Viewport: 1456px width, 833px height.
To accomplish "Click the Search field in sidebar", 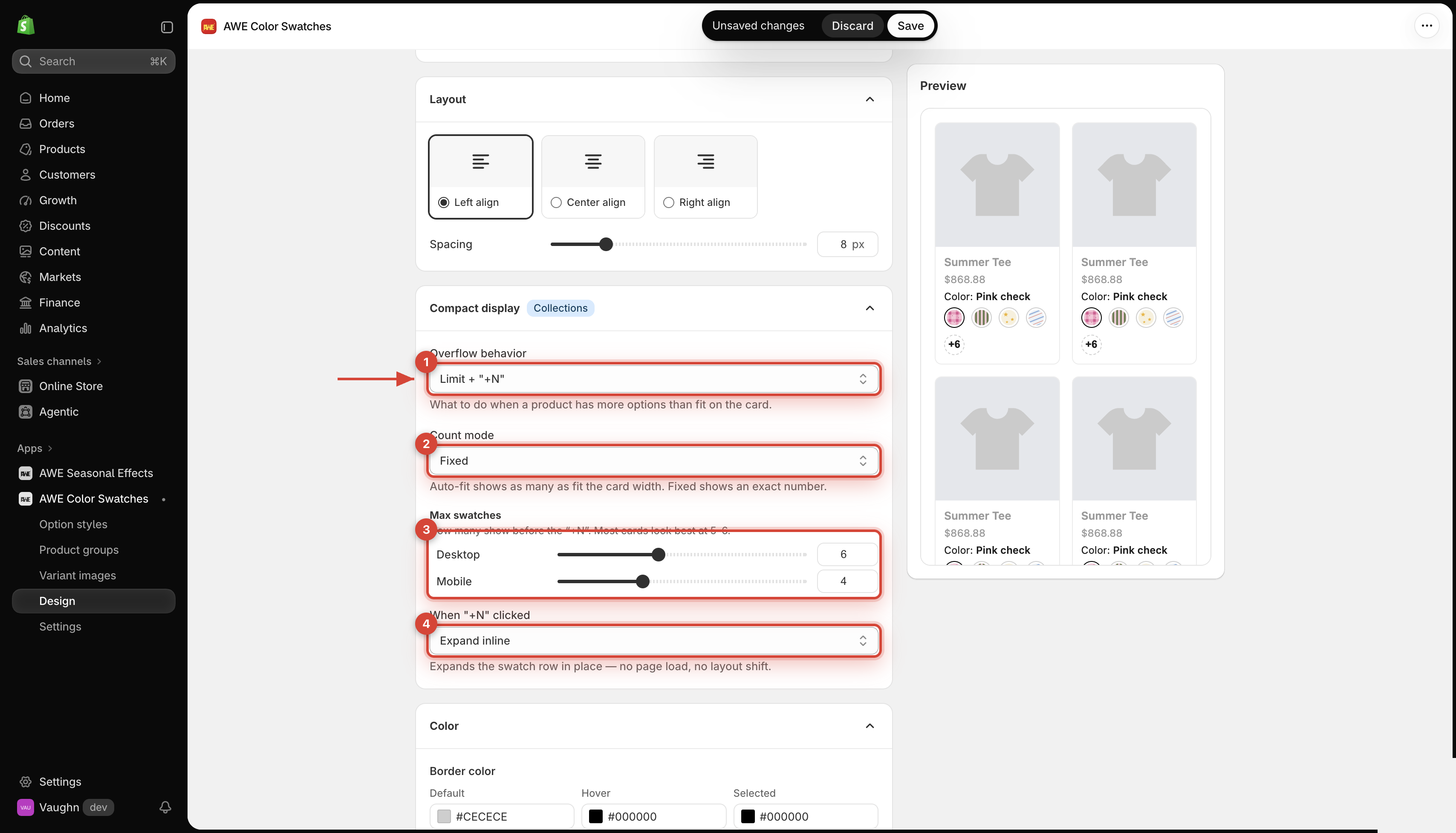I will pos(94,61).
